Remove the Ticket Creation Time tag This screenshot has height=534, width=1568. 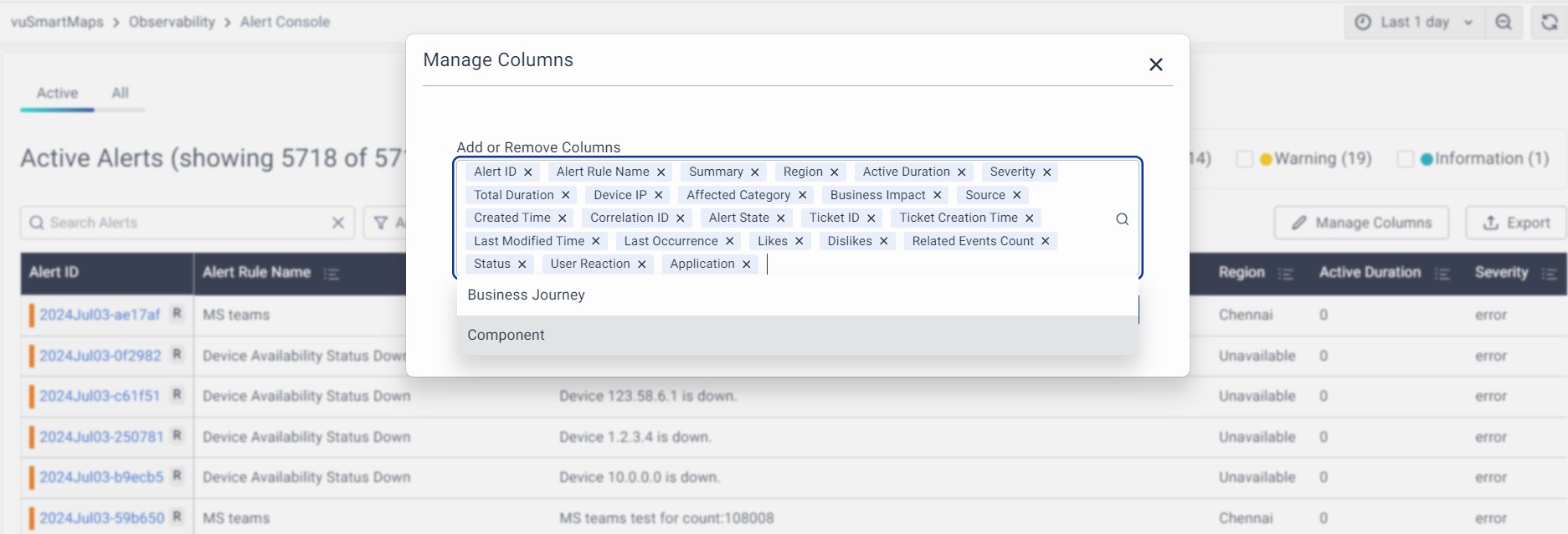1029,218
